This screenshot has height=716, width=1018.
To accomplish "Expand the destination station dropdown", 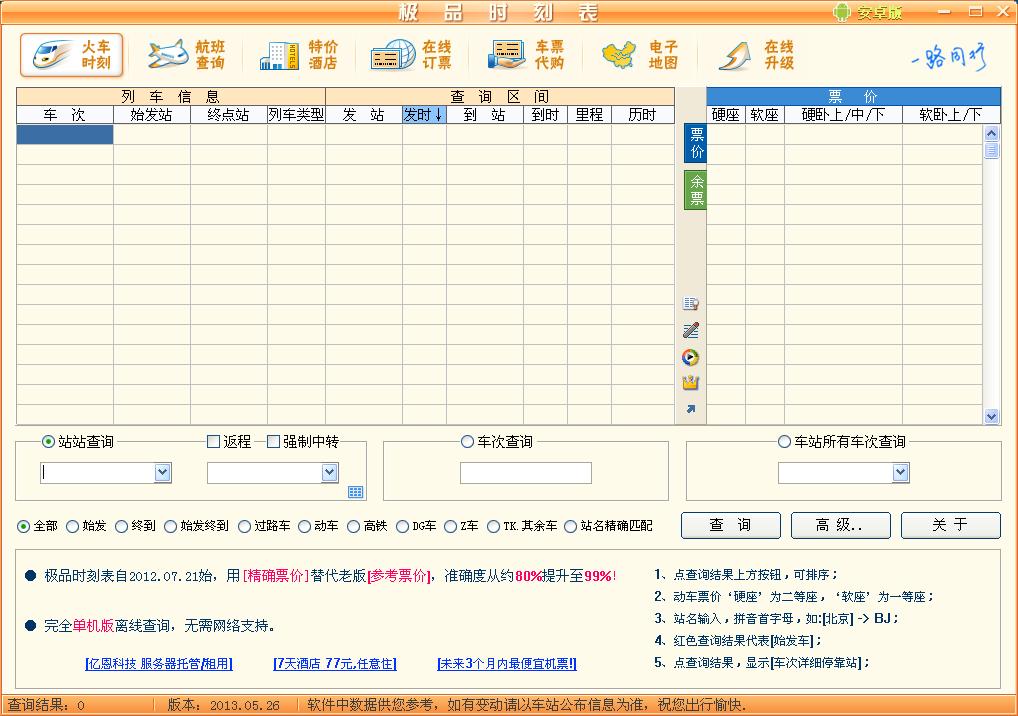I will (329, 473).
